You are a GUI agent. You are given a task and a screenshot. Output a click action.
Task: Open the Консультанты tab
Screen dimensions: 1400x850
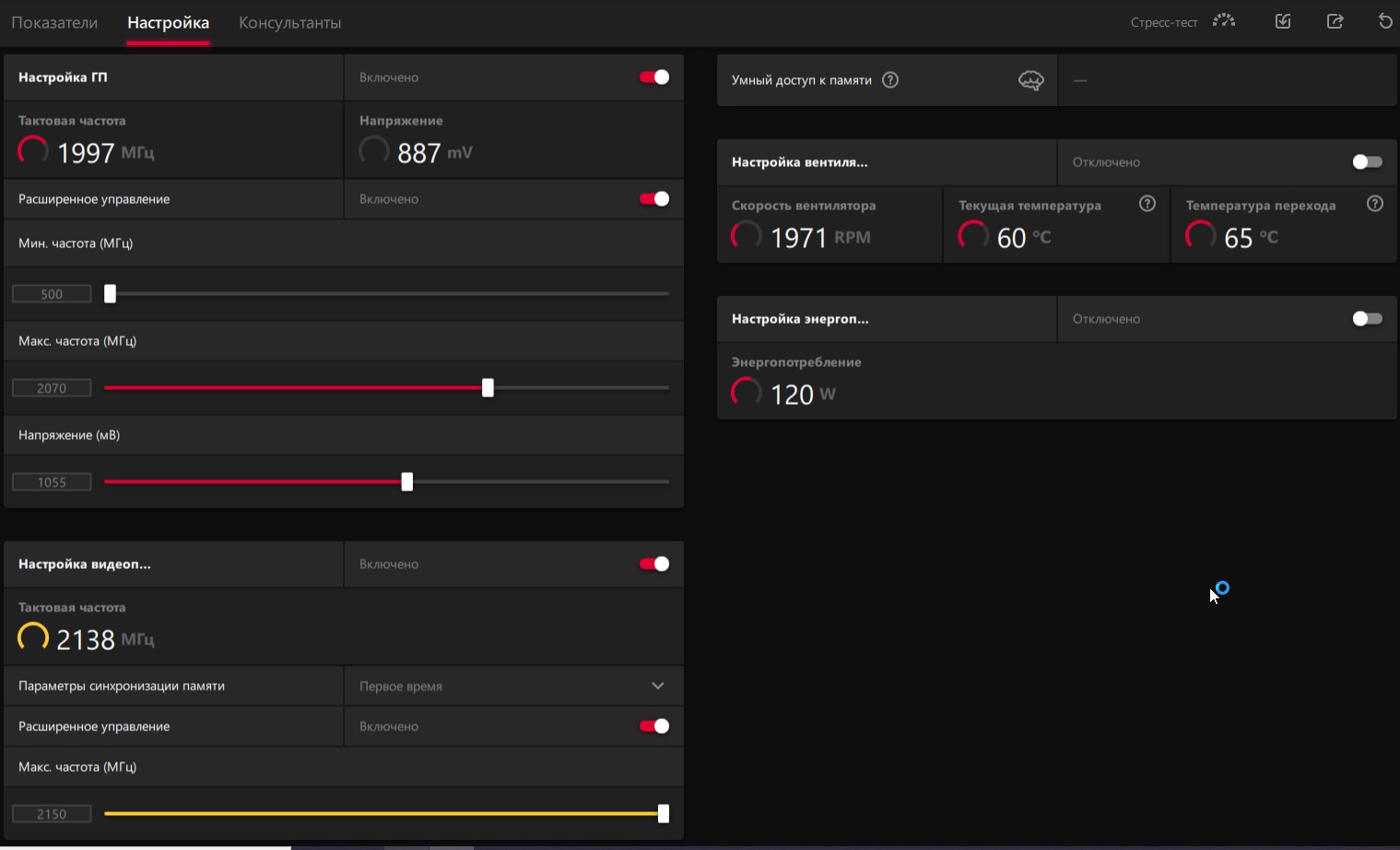tap(289, 23)
